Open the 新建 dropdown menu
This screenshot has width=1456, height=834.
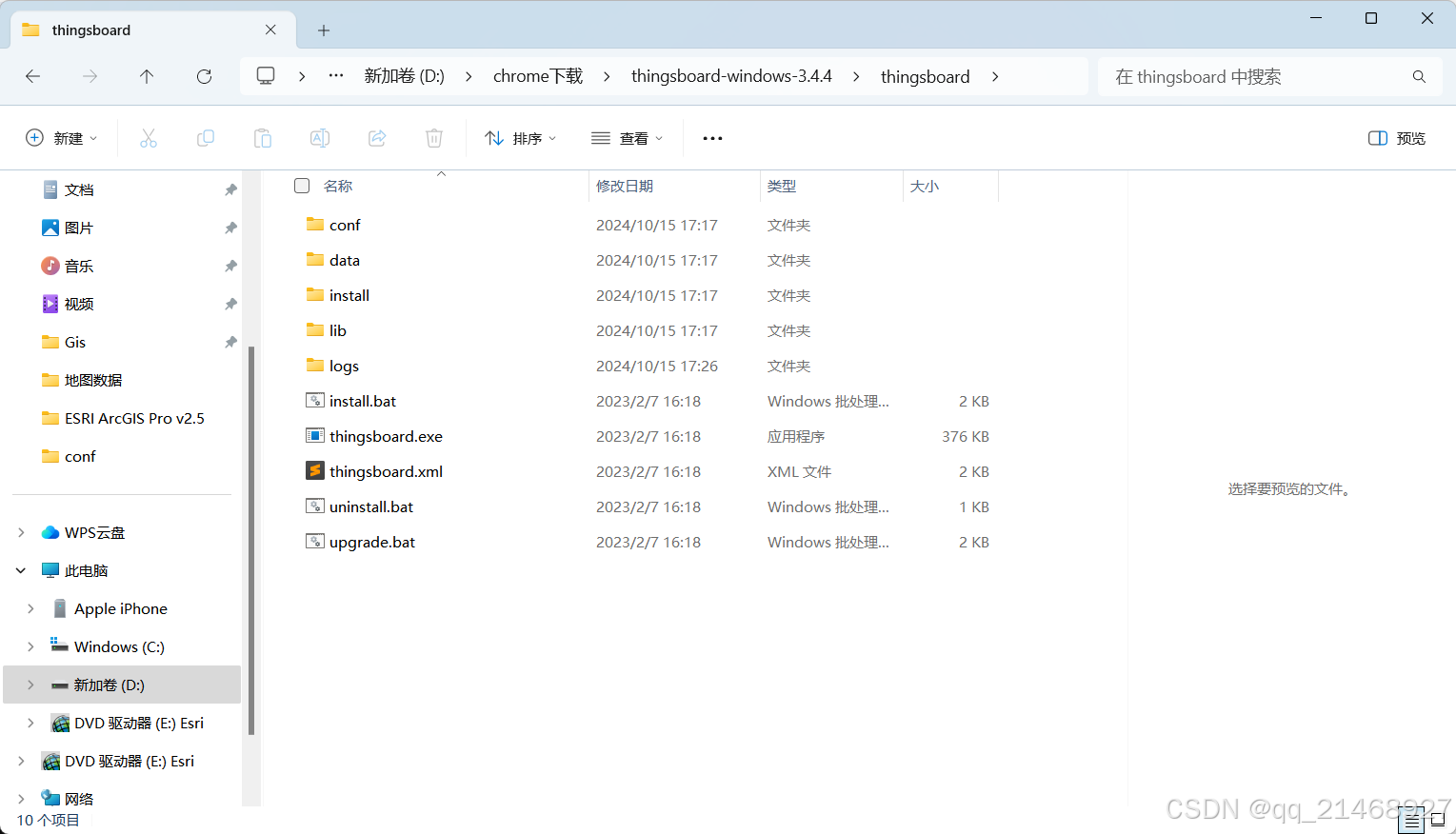point(61,138)
